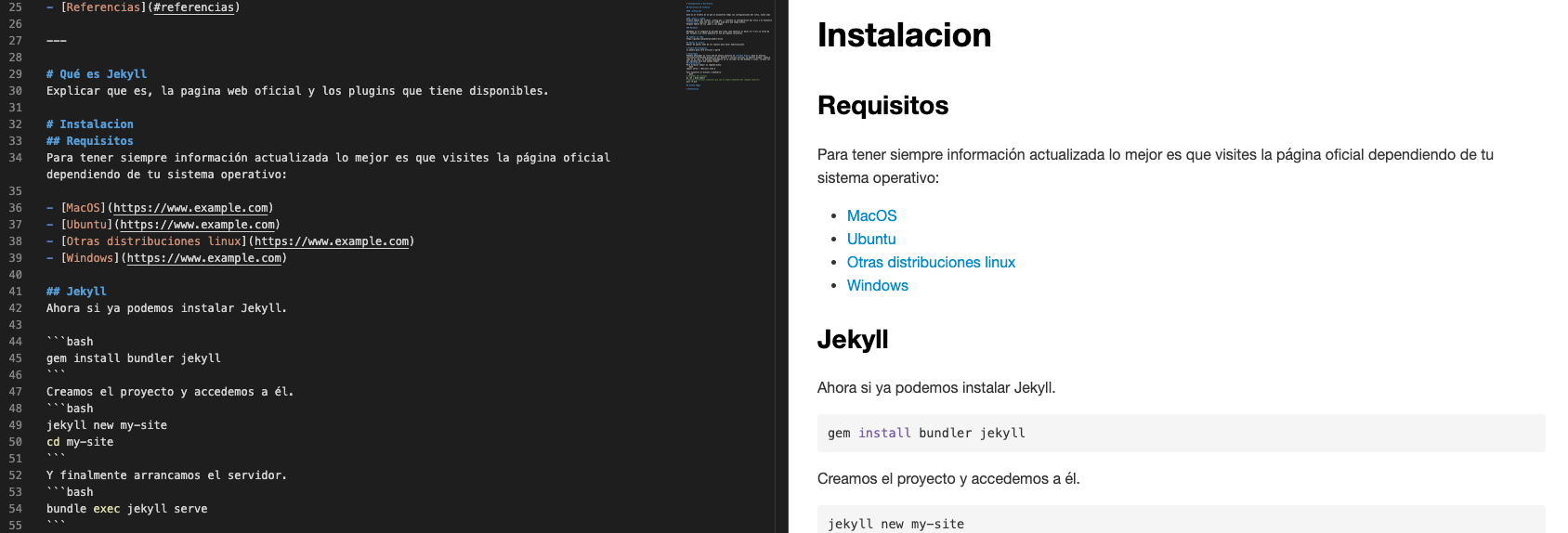Image resolution: width=1568 pixels, height=533 pixels.
Task: Click the 'gem install bundler jekyll' preview code block
Action: click(x=1182, y=433)
